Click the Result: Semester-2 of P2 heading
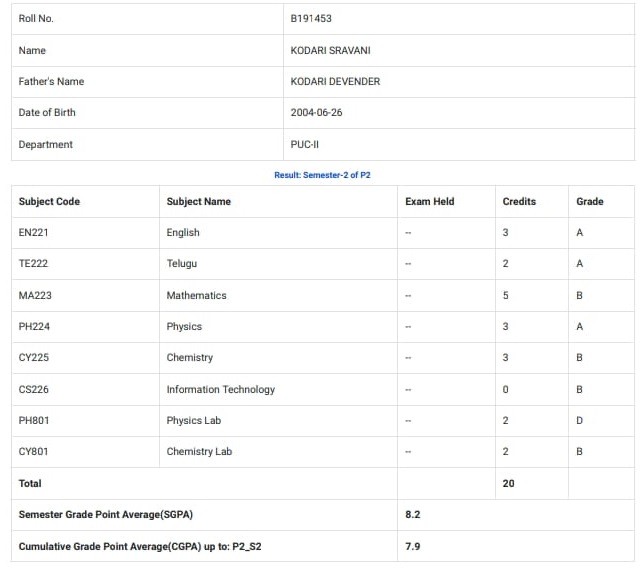 click(x=322, y=175)
